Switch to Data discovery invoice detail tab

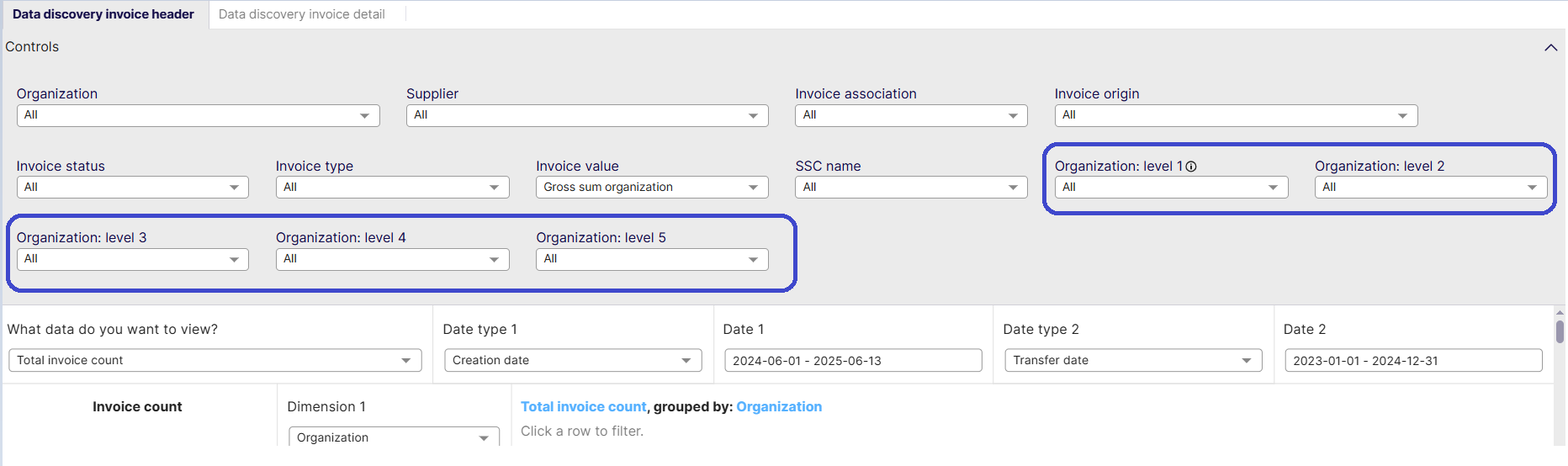302,14
